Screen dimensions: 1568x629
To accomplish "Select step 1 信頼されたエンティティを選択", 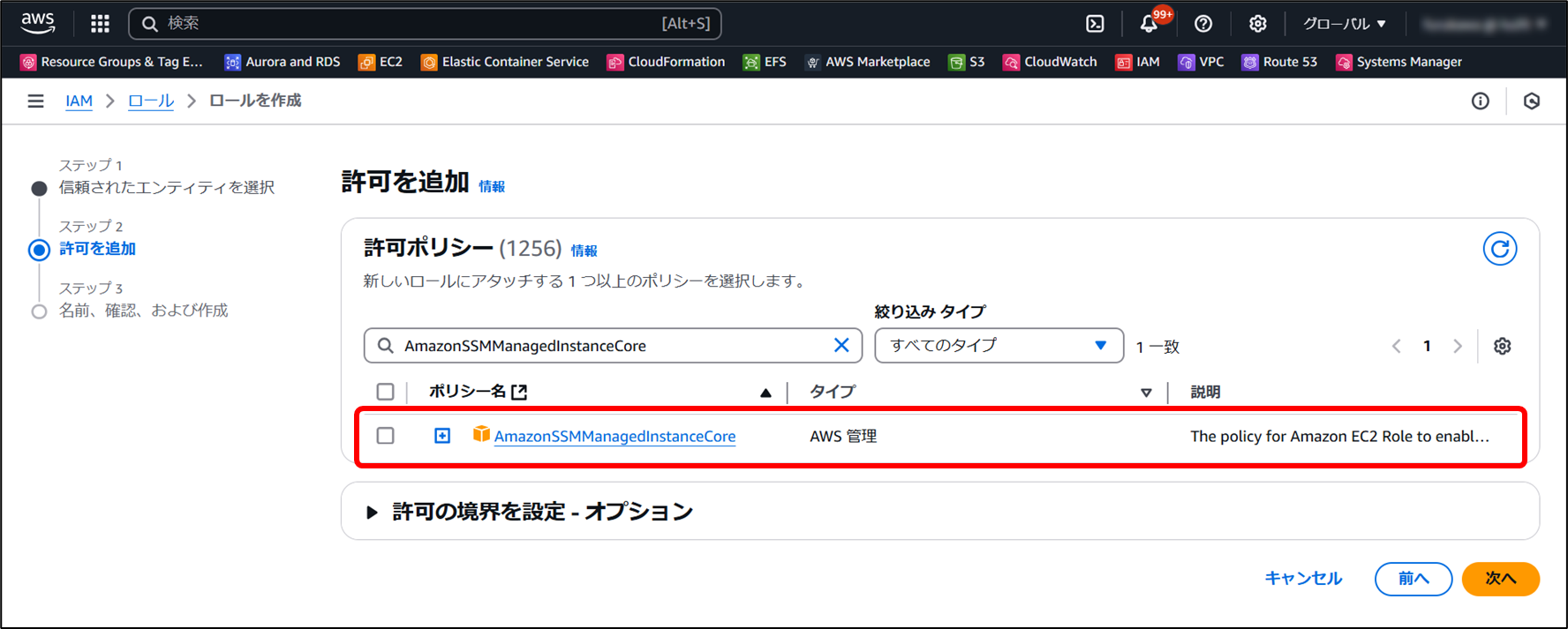I will (x=166, y=187).
